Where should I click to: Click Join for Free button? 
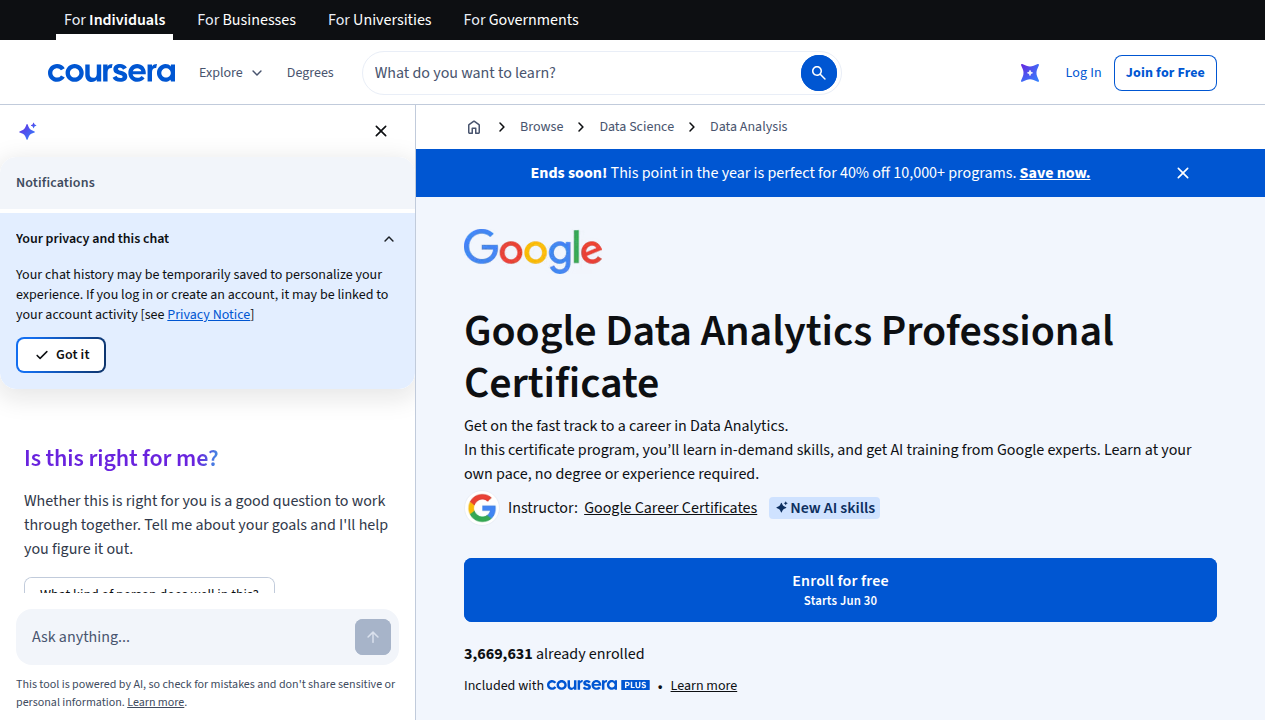(1165, 73)
